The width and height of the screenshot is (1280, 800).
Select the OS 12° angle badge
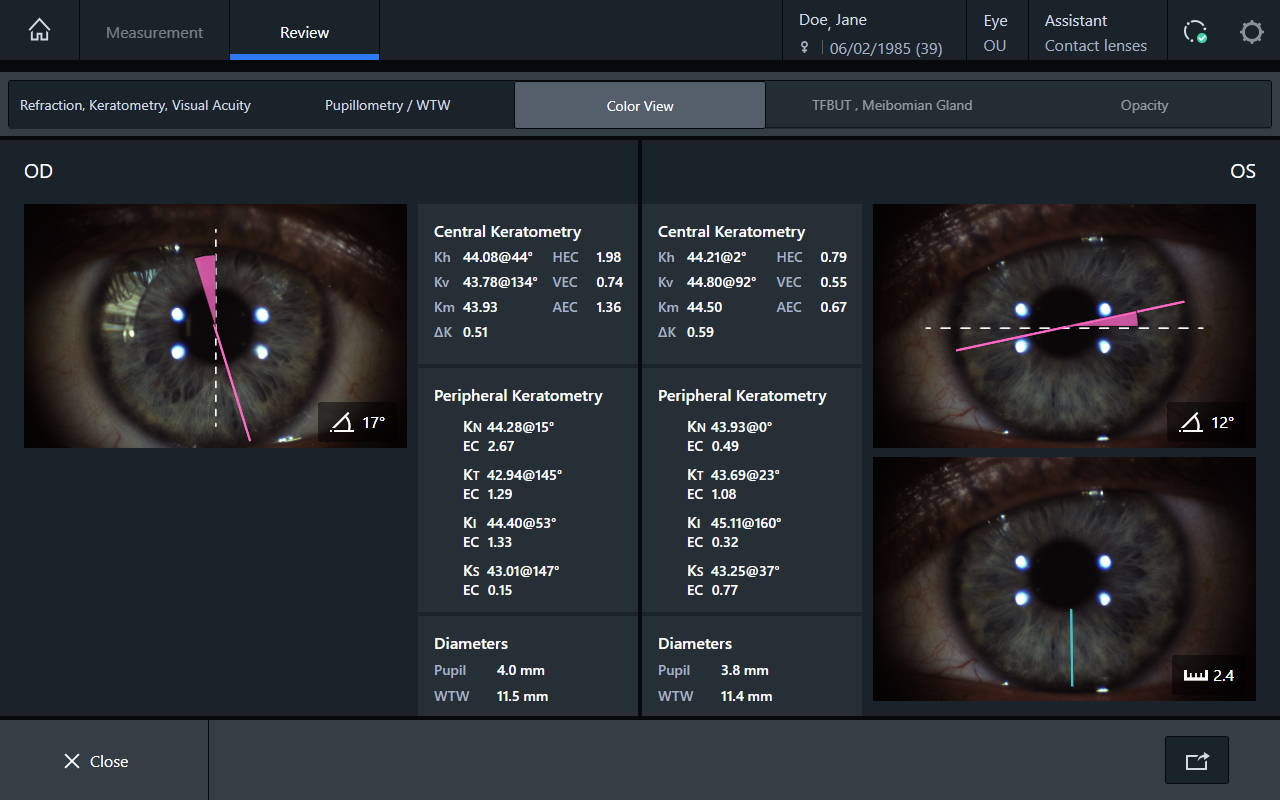[x=1207, y=423]
